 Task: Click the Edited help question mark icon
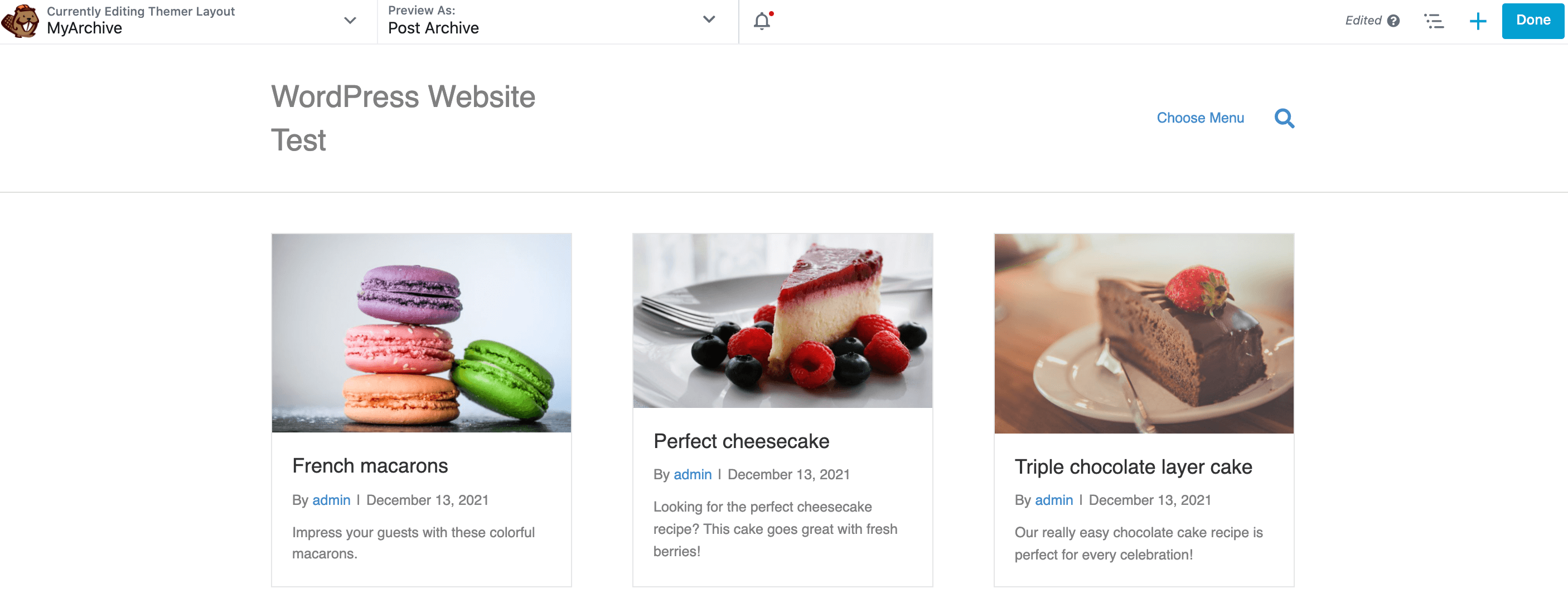click(x=1393, y=21)
